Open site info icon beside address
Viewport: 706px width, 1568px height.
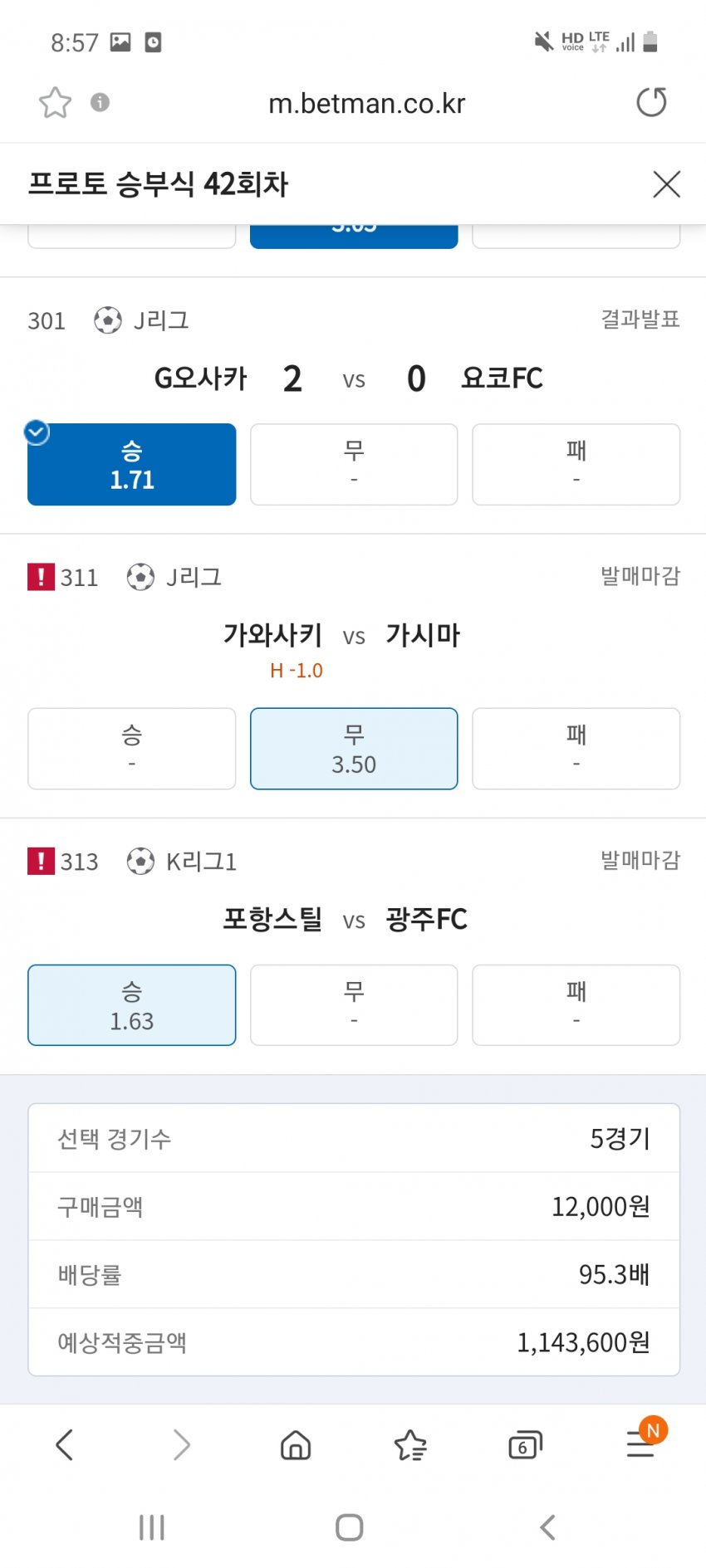click(x=100, y=102)
